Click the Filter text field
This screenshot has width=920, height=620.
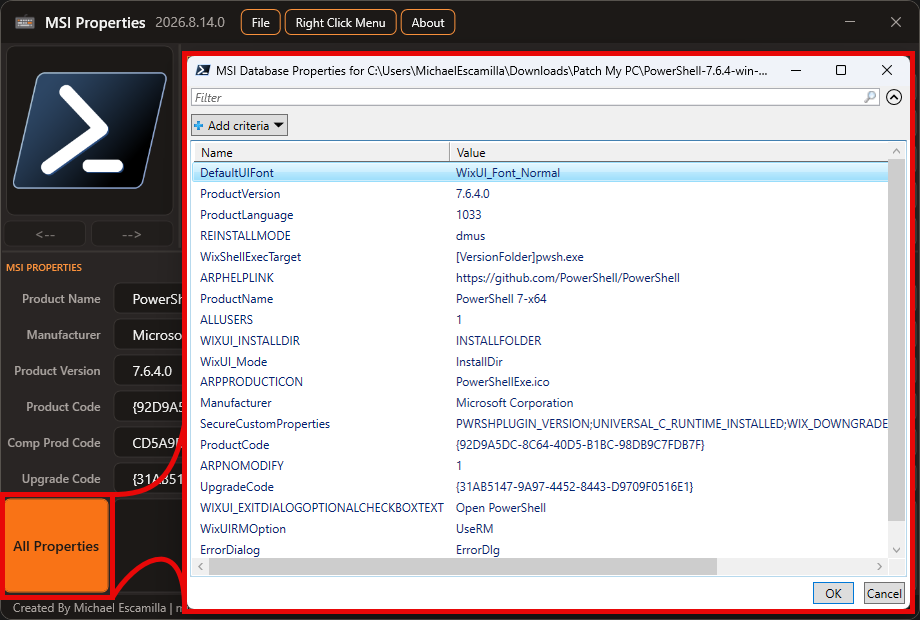point(528,97)
